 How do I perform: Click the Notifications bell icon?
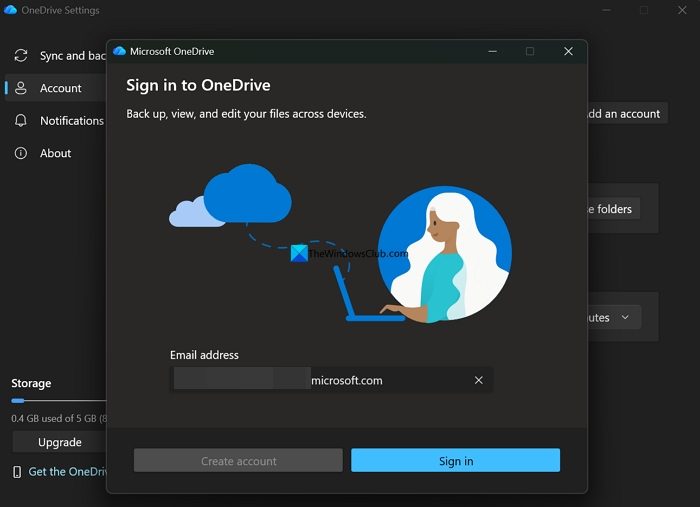tap(21, 121)
